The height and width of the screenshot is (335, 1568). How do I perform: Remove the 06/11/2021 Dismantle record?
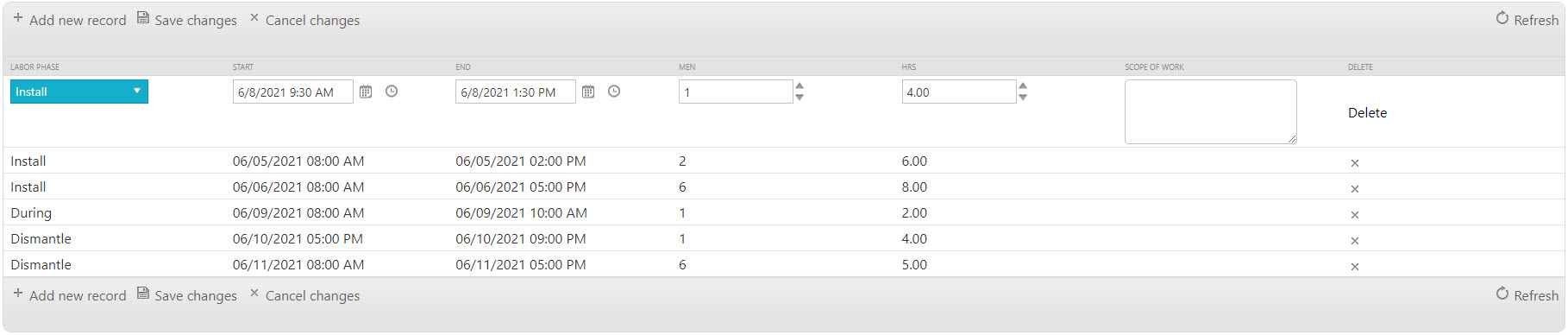click(x=1354, y=267)
